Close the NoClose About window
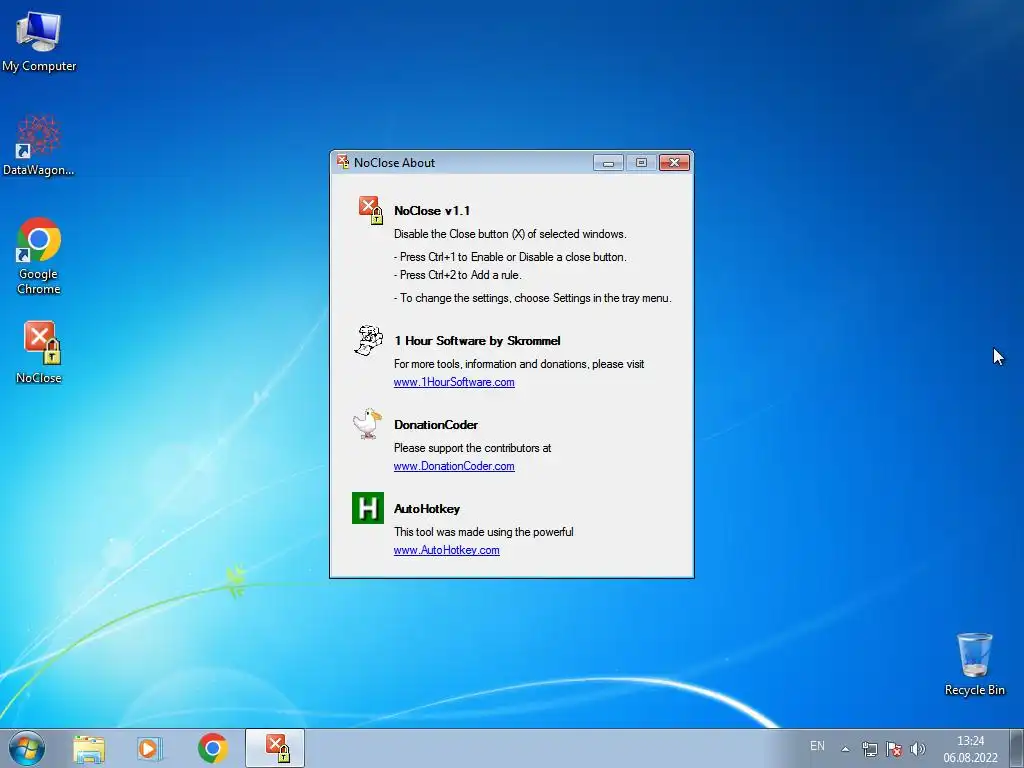 pos(674,163)
